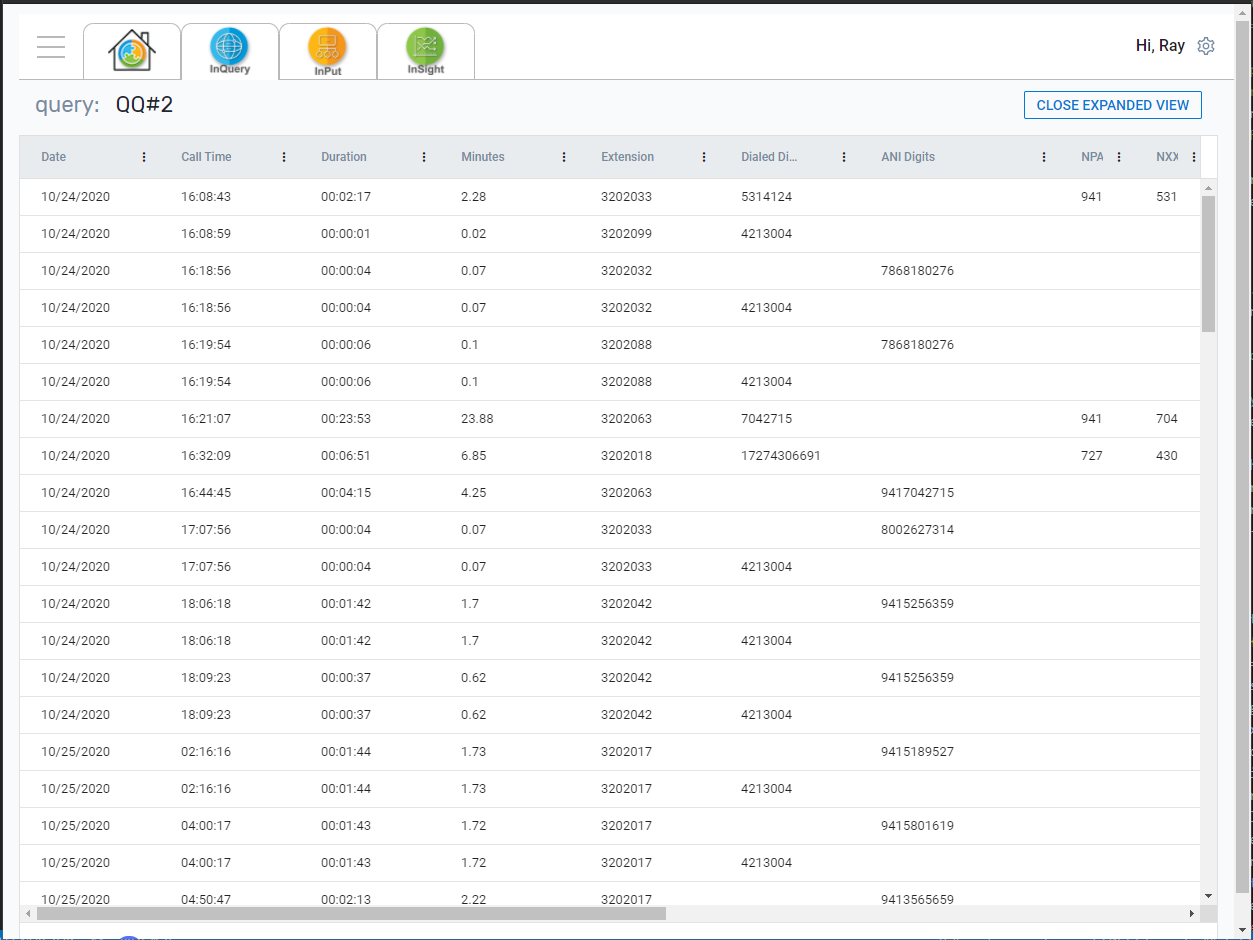Open the InPut tab

pyautogui.click(x=328, y=50)
